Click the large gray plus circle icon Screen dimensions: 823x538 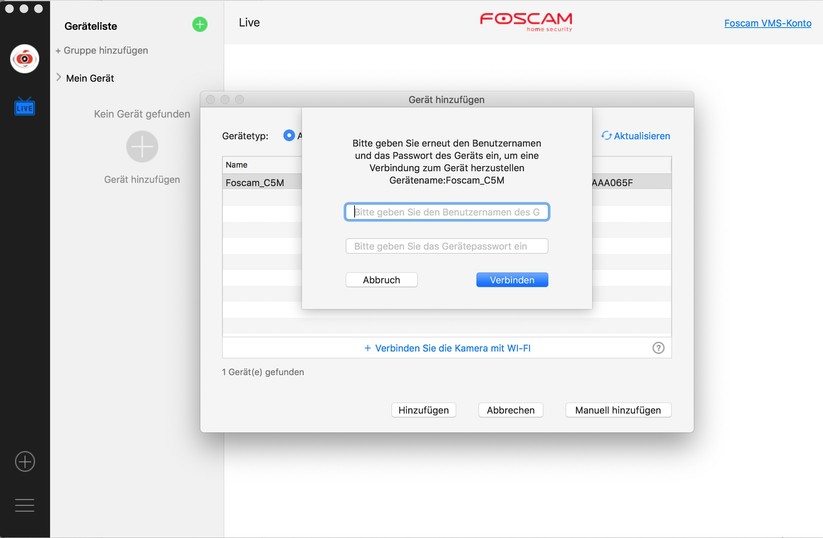point(142,146)
